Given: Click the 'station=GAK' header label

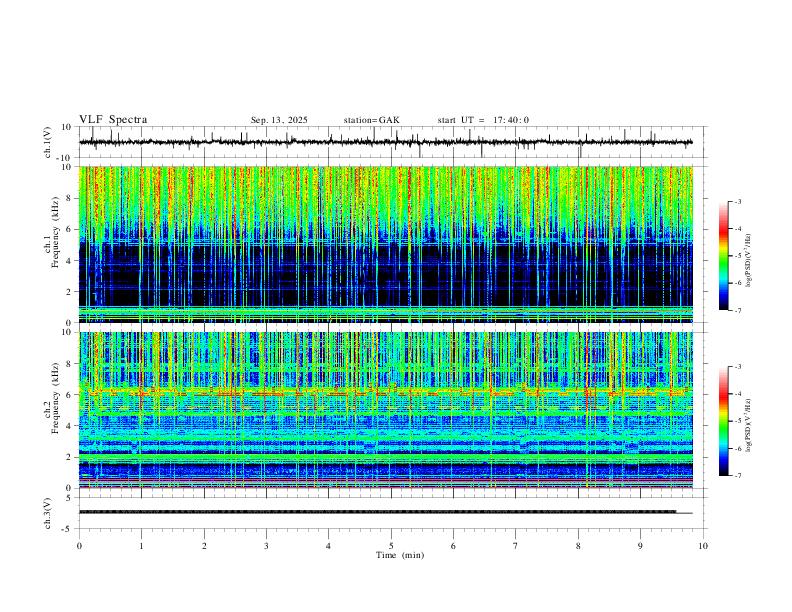Looking at the screenshot, I should tap(371, 120).
